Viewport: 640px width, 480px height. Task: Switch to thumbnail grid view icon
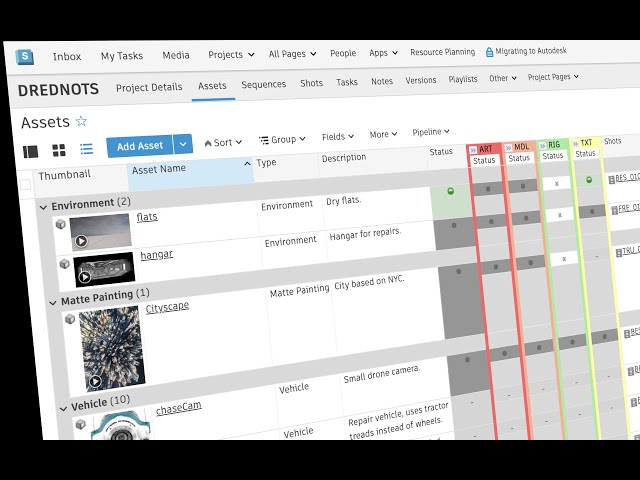click(59, 150)
